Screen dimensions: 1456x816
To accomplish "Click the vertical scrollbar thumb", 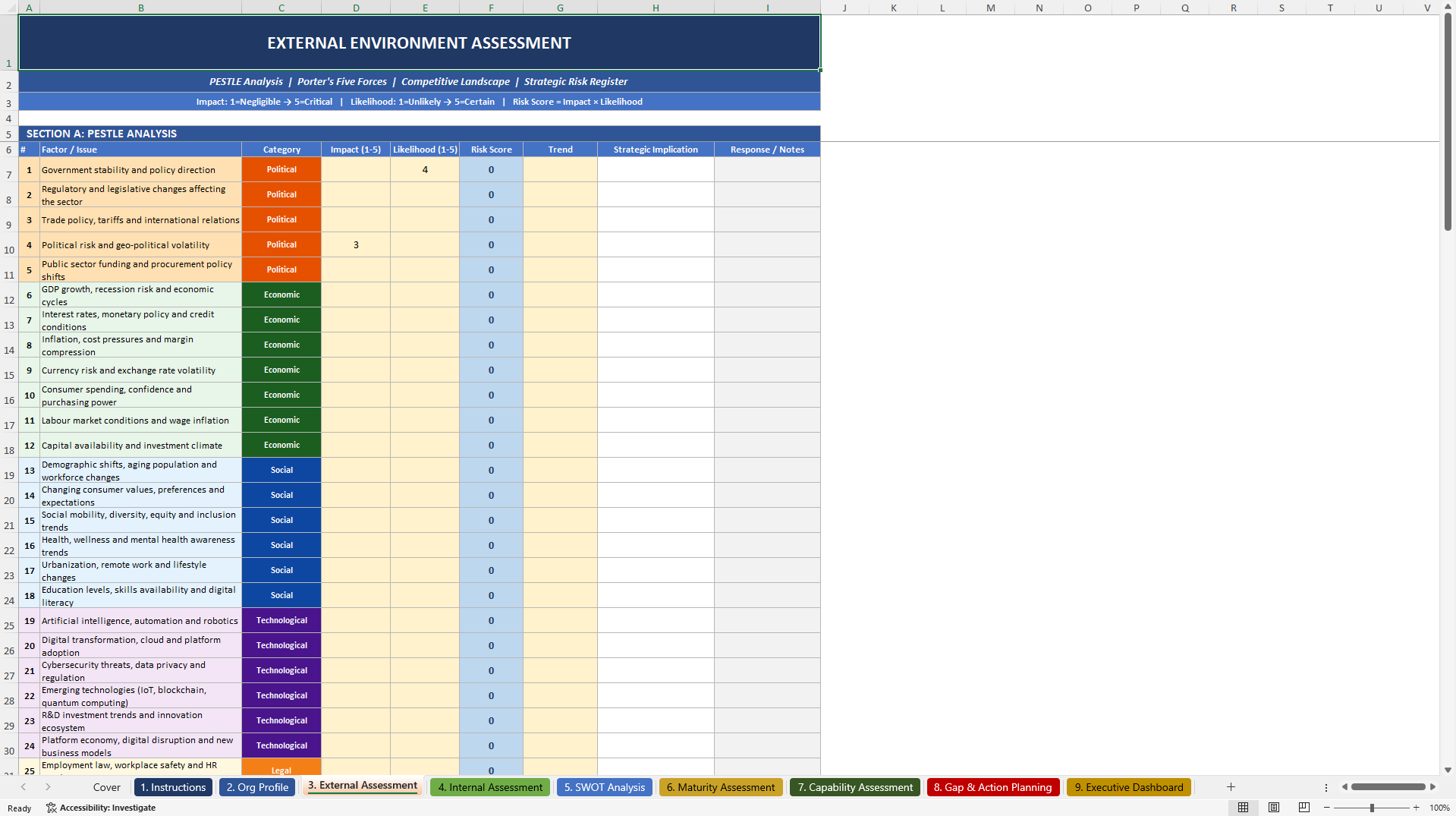I will tap(1448, 121).
